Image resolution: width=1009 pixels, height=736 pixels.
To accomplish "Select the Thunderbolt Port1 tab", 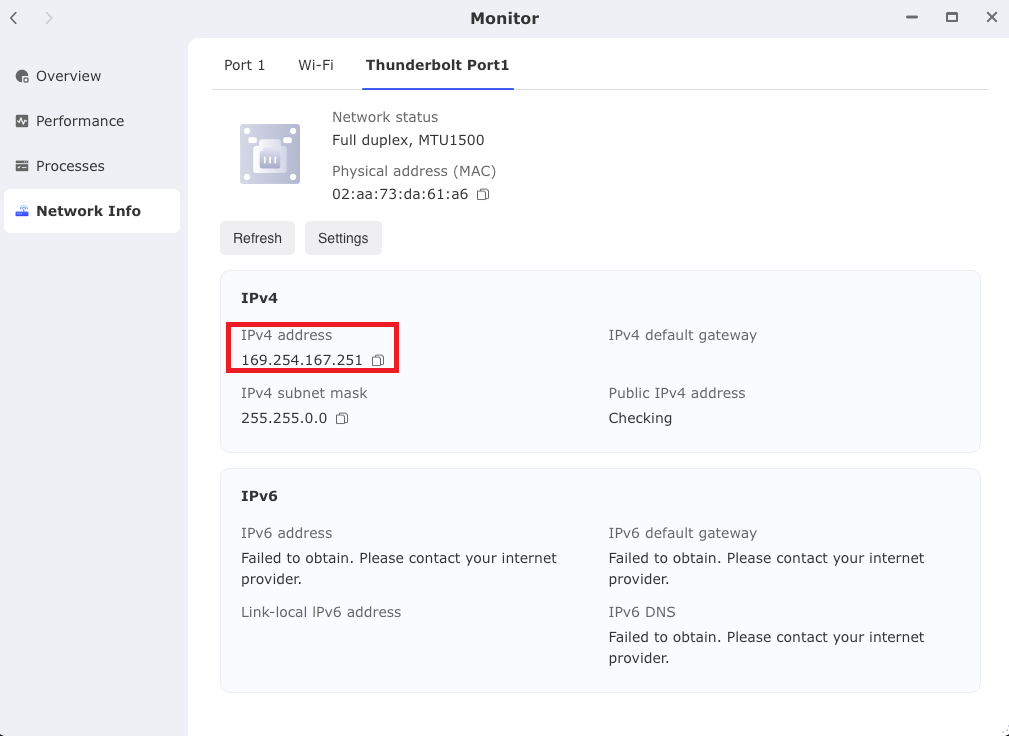I will (x=437, y=65).
